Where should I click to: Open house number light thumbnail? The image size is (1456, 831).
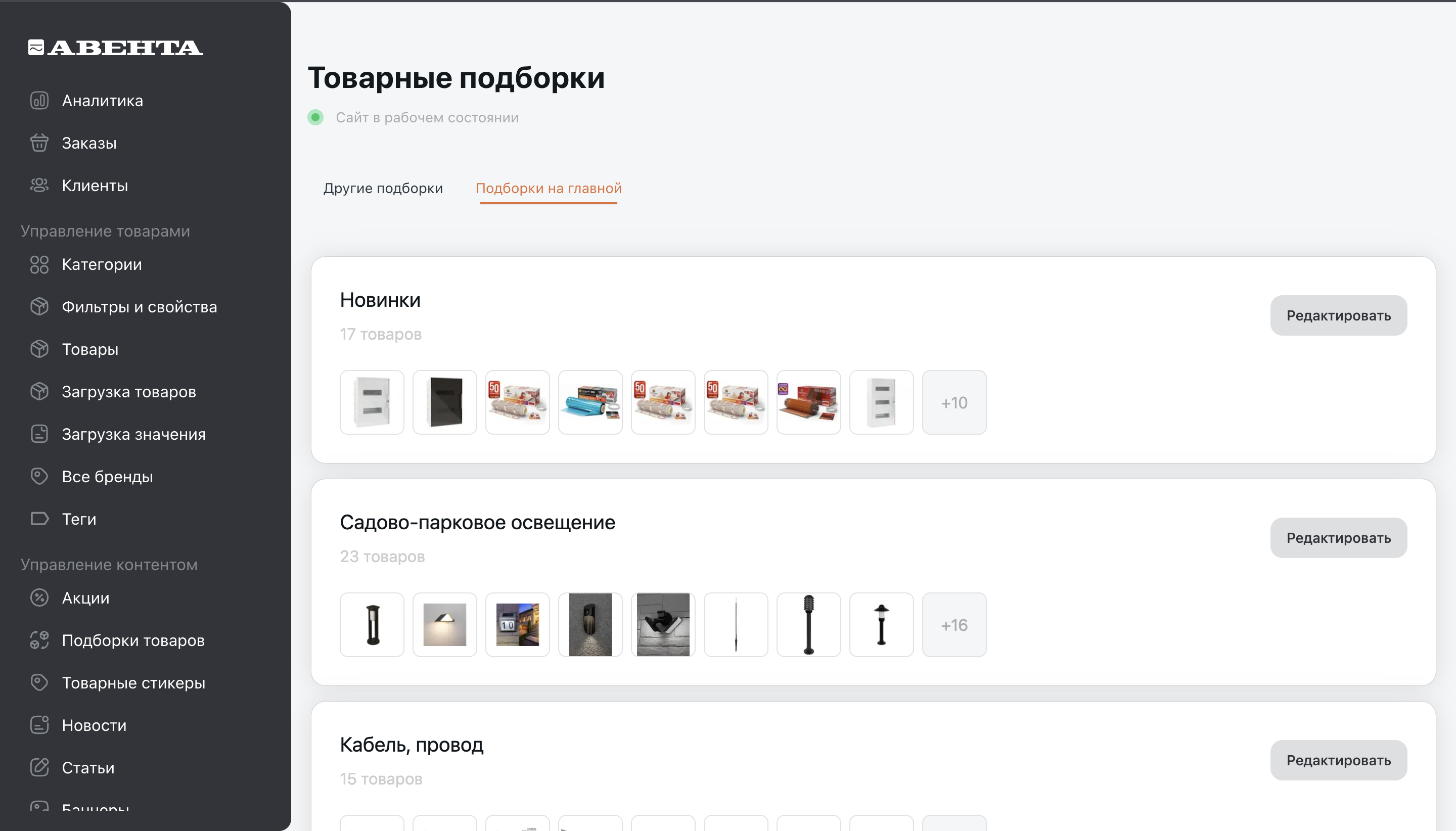point(517,625)
